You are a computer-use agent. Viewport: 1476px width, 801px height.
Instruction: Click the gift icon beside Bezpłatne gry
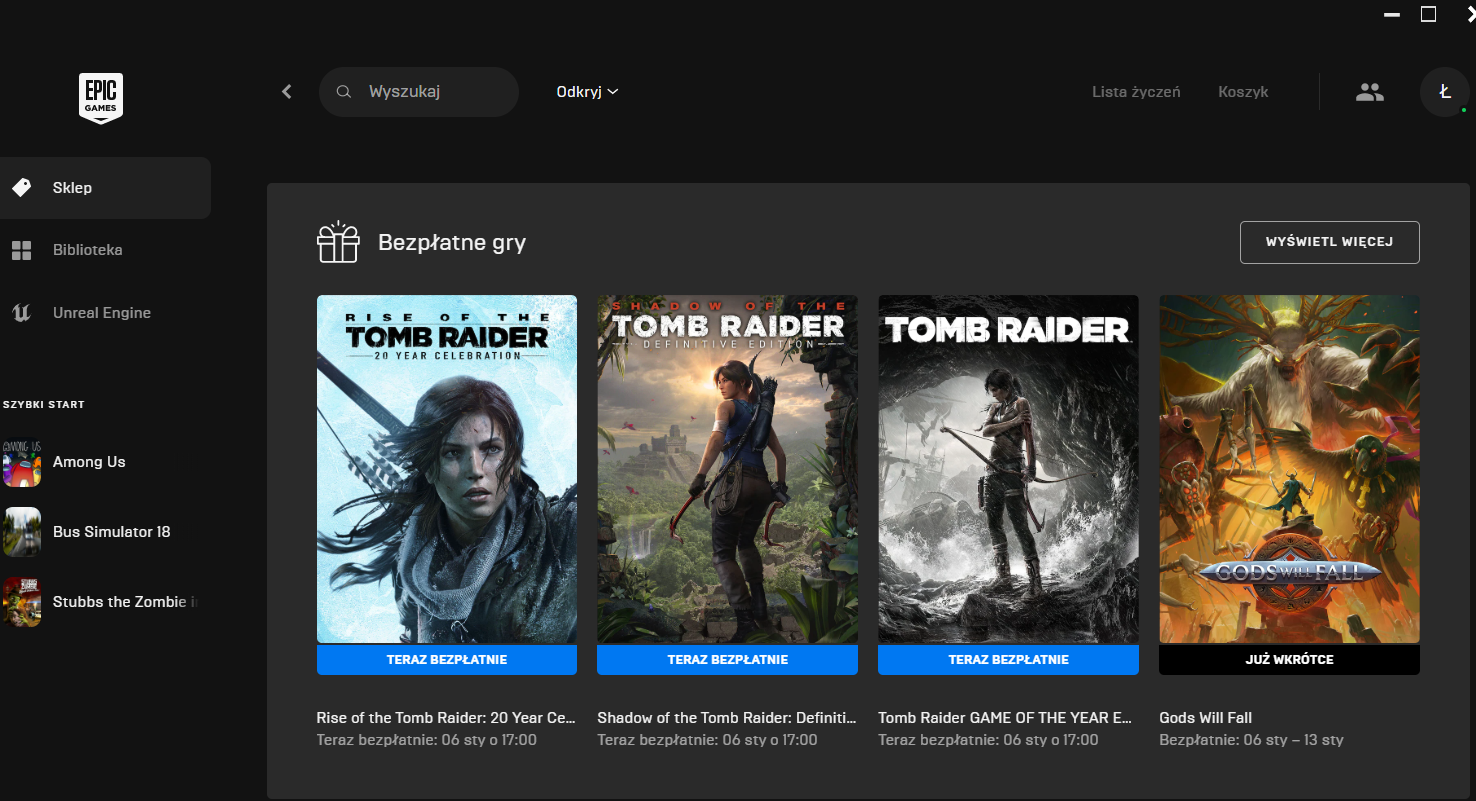coord(338,242)
